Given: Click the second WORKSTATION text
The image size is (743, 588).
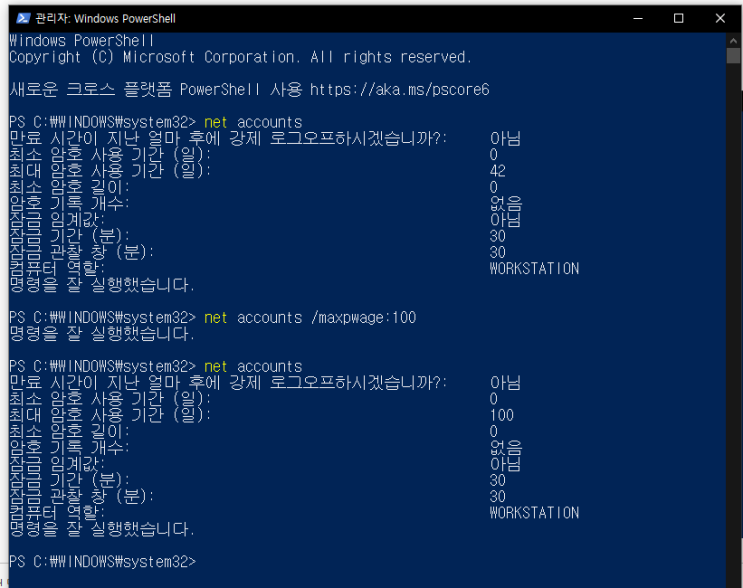Looking at the screenshot, I should click(534, 512).
